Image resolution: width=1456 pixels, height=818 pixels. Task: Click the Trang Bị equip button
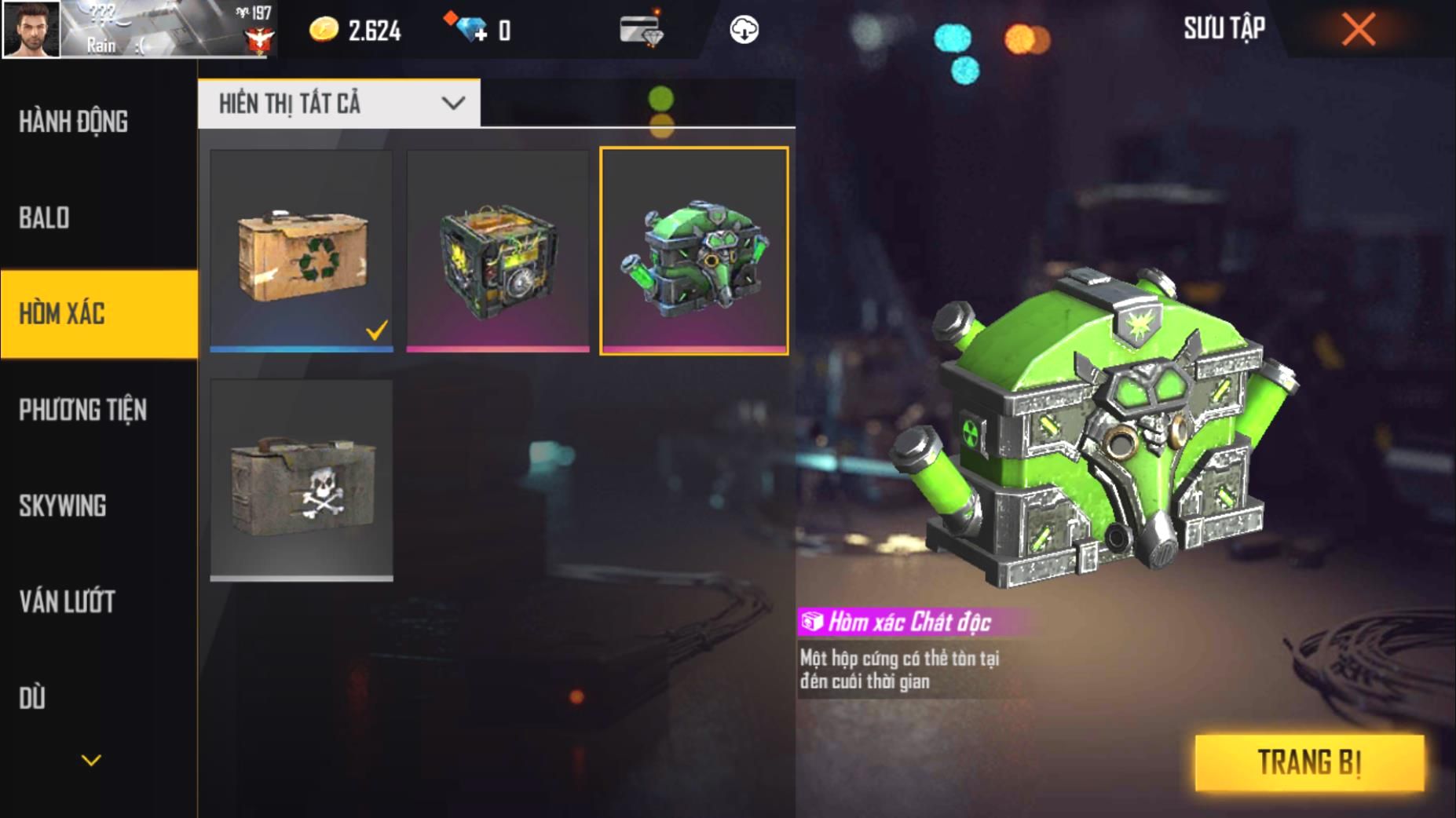pyautogui.click(x=1309, y=762)
